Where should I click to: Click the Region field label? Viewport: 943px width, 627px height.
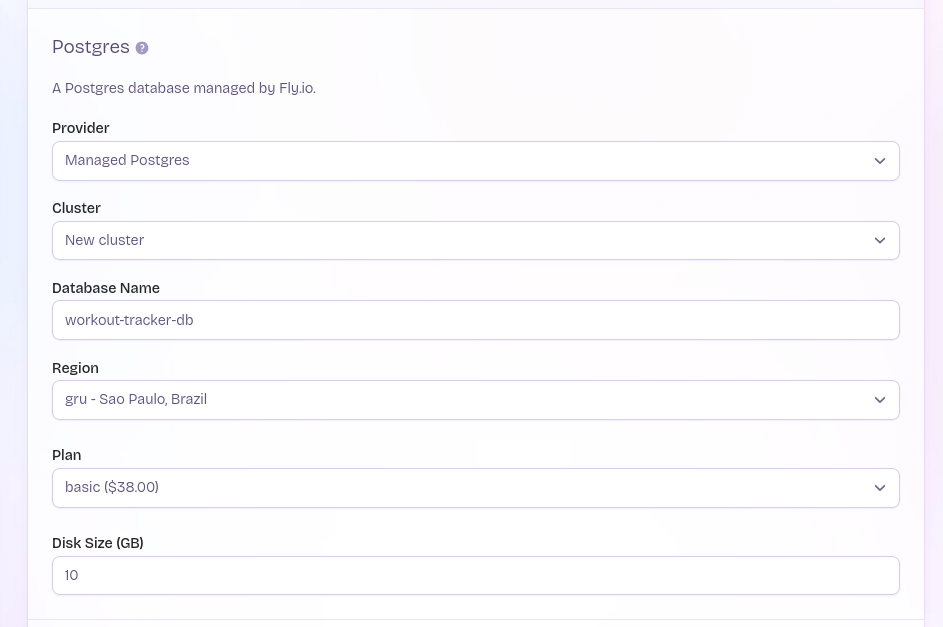(x=75, y=368)
